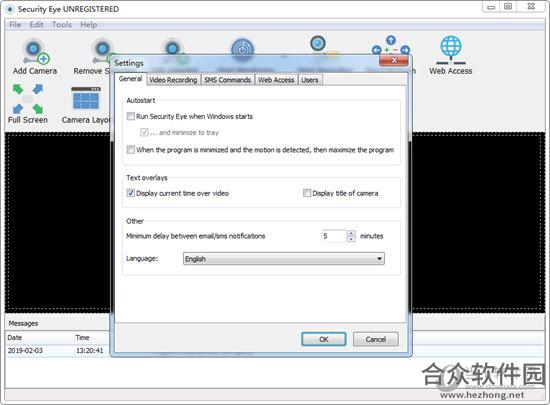The height and width of the screenshot is (405, 550).
Task: Click the minimum delay minutes input field
Action: click(334, 236)
